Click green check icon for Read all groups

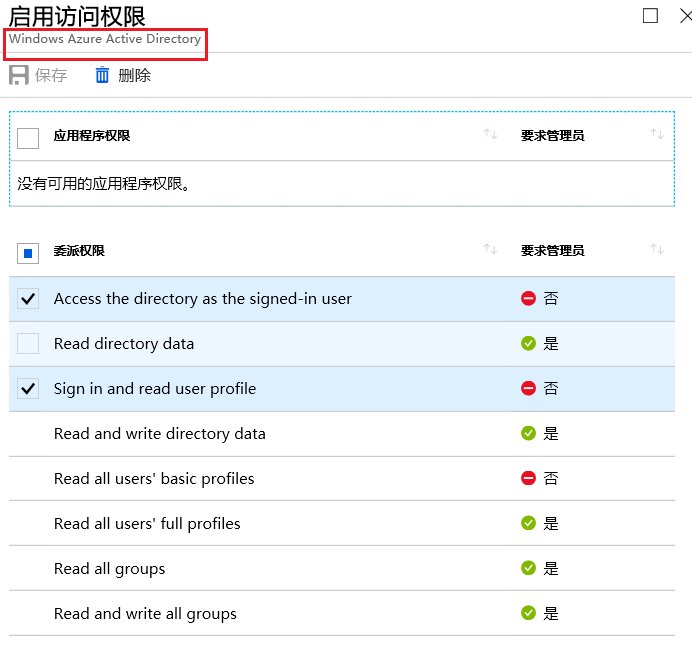click(528, 569)
